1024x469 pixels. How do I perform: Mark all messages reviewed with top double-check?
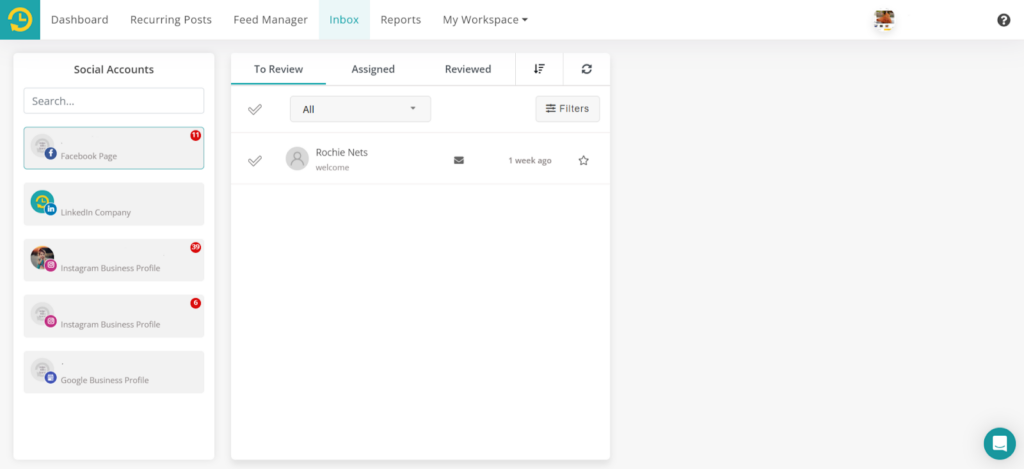(x=255, y=109)
